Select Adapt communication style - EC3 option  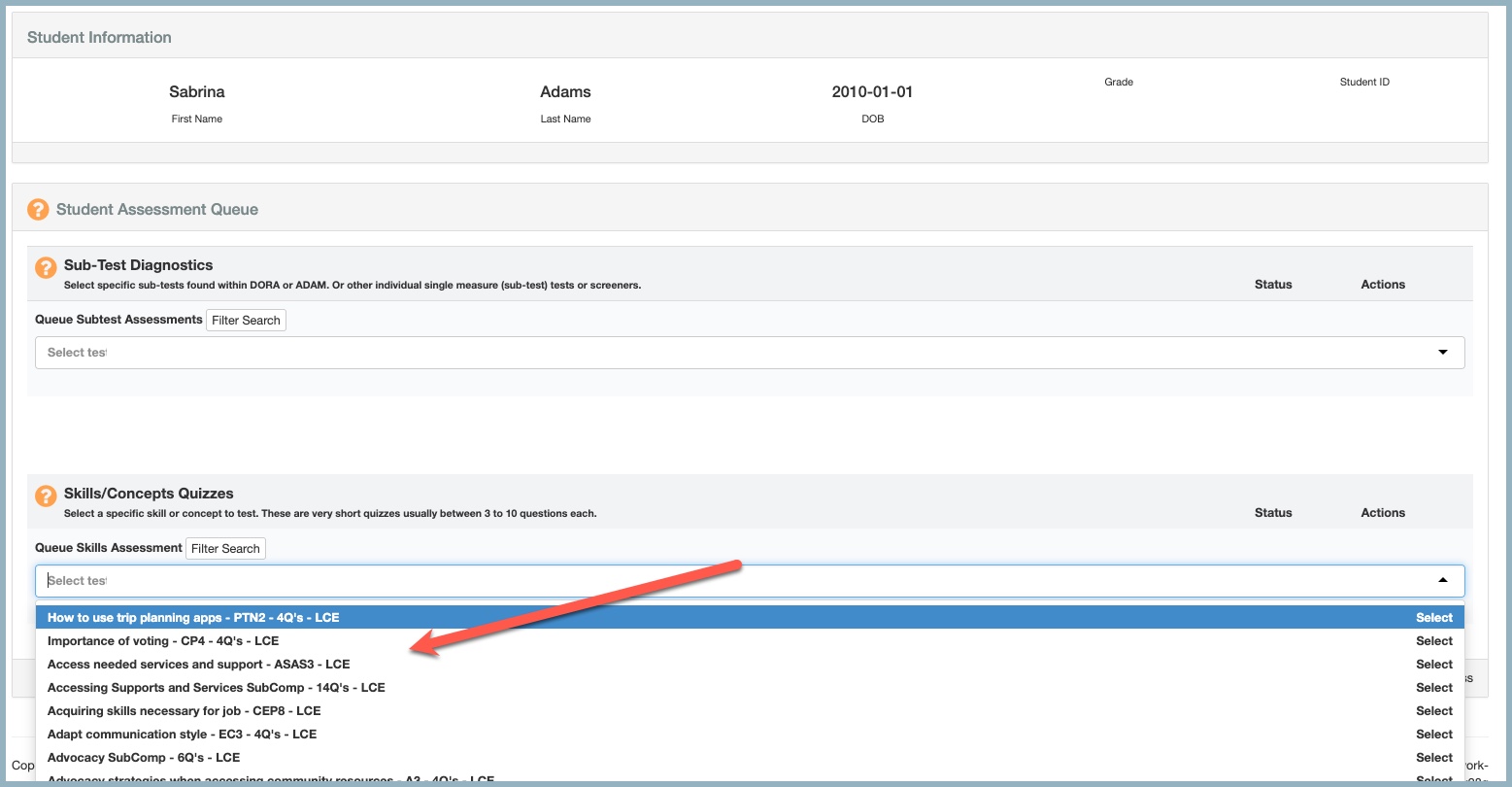click(182, 735)
